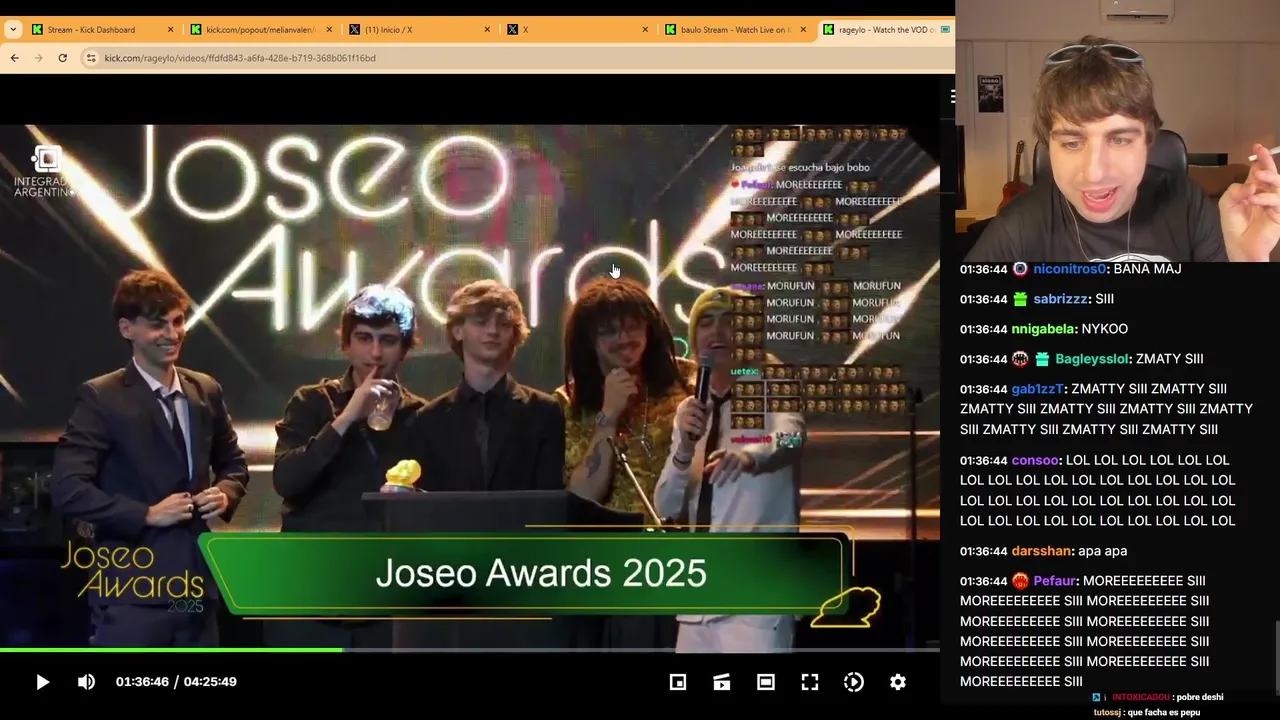
Task: Click username darsshan in chat
Action: pyautogui.click(x=1041, y=551)
